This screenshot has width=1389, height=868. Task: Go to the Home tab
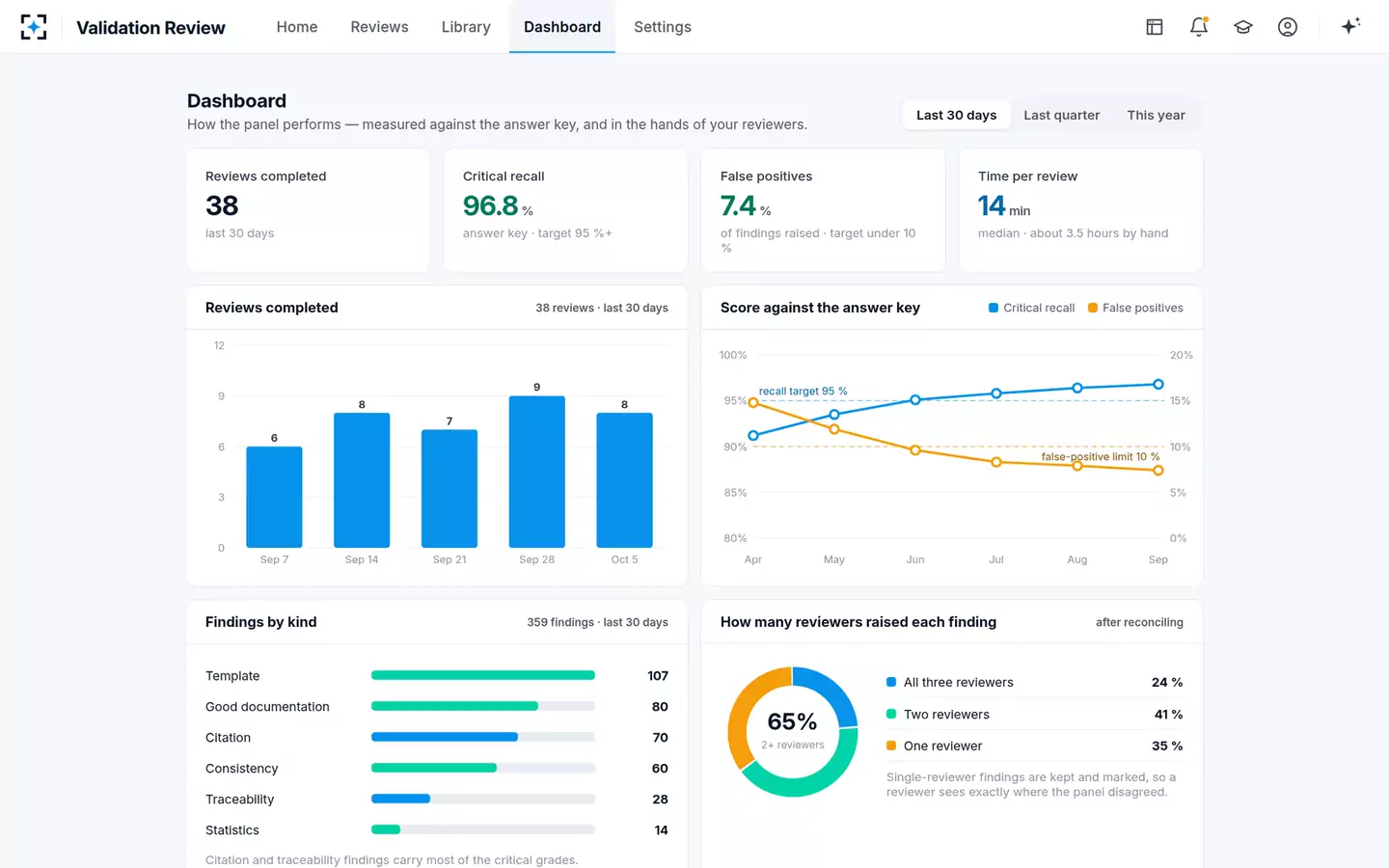pyautogui.click(x=297, y=27)
